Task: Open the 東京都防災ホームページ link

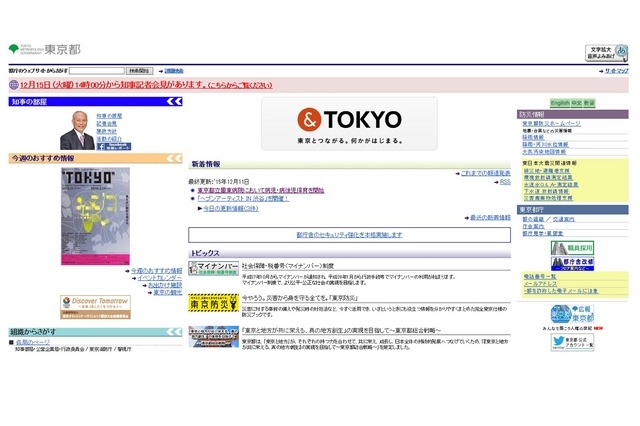Action: (551, 124)
